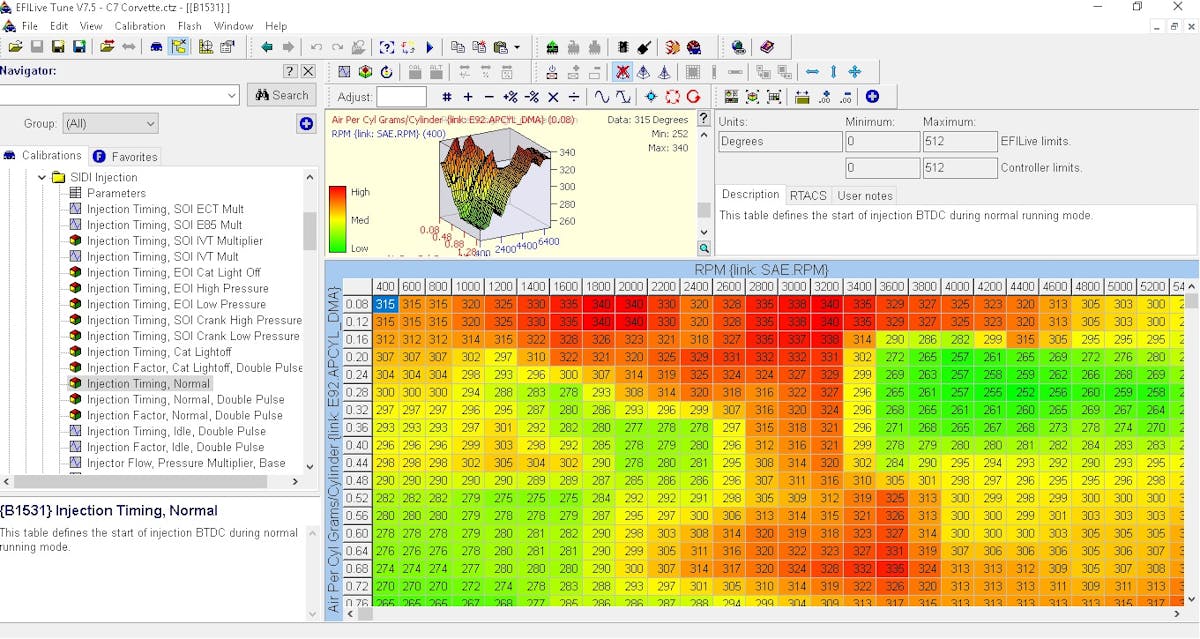Click the 3D cube surface view icon

pos(365,72)
